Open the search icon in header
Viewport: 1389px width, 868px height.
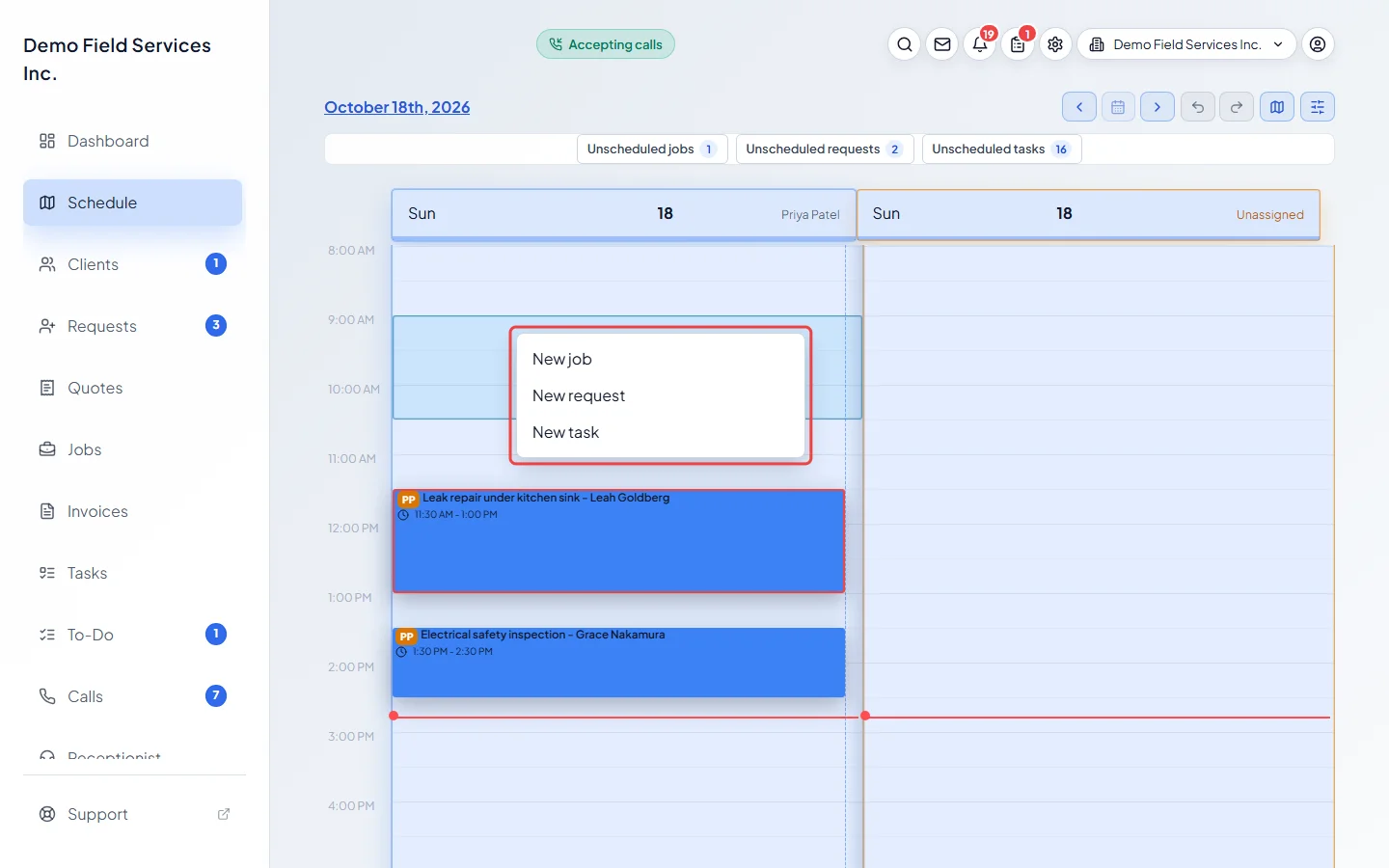pos(904,44)
